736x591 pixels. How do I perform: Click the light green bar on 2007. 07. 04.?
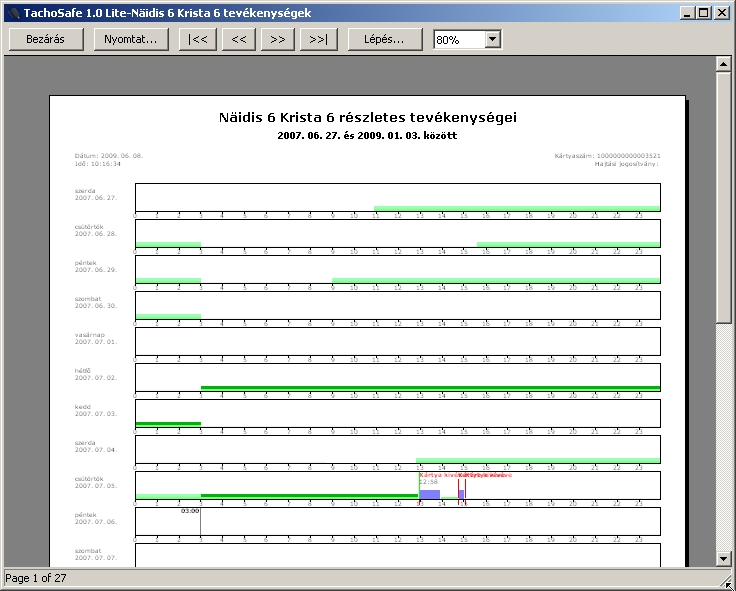point(538,461)
